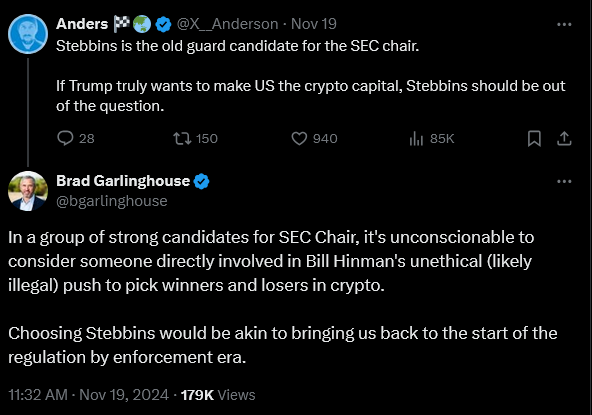Click the Brad Garlinghouse display name
592x415 pixels.
coord(123,181)
